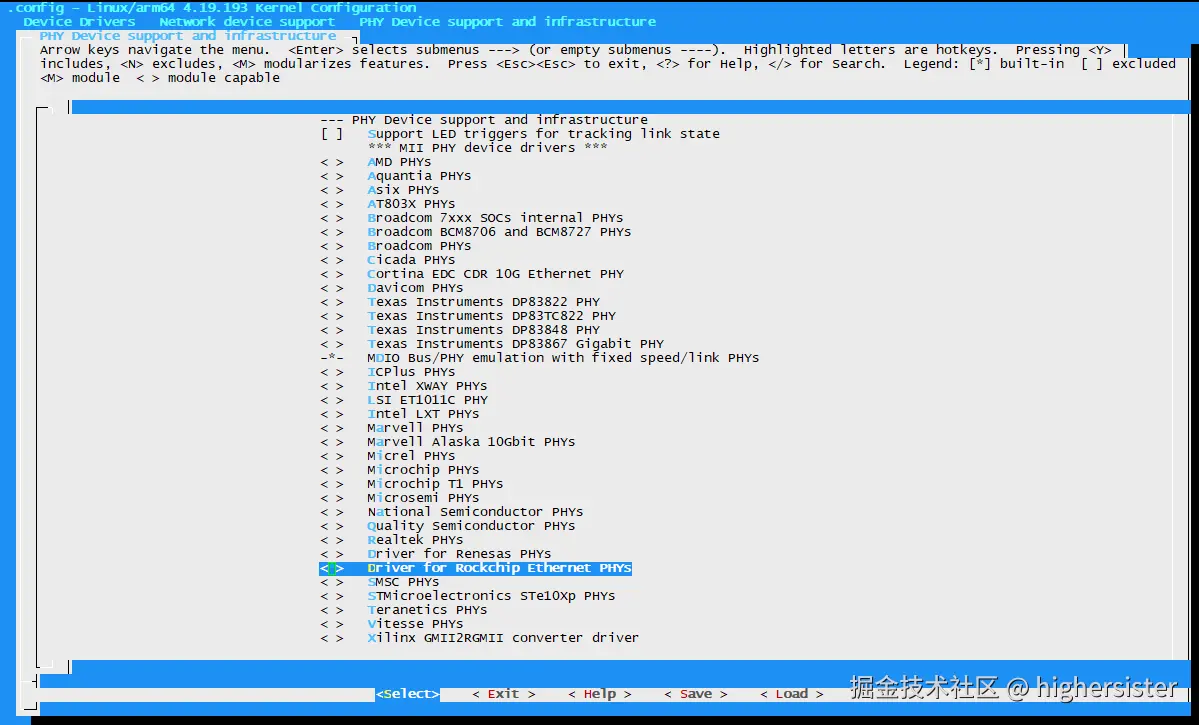This screenshot has width=1199, height=725.
Task: Select the Microsemi PHYs entry
Action: 400,499
